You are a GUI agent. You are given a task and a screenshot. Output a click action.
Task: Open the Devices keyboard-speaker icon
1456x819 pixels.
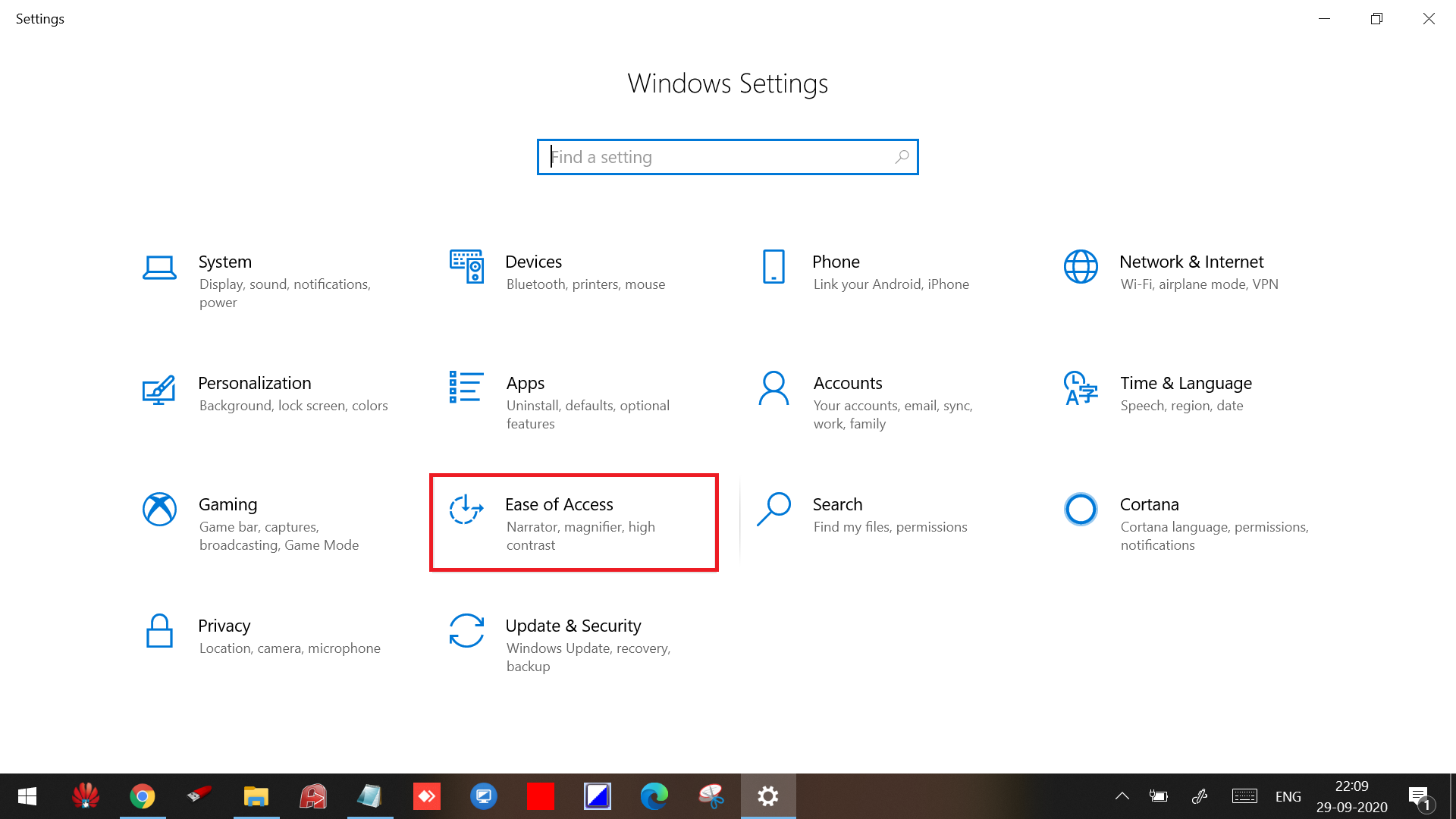(466, 266)
